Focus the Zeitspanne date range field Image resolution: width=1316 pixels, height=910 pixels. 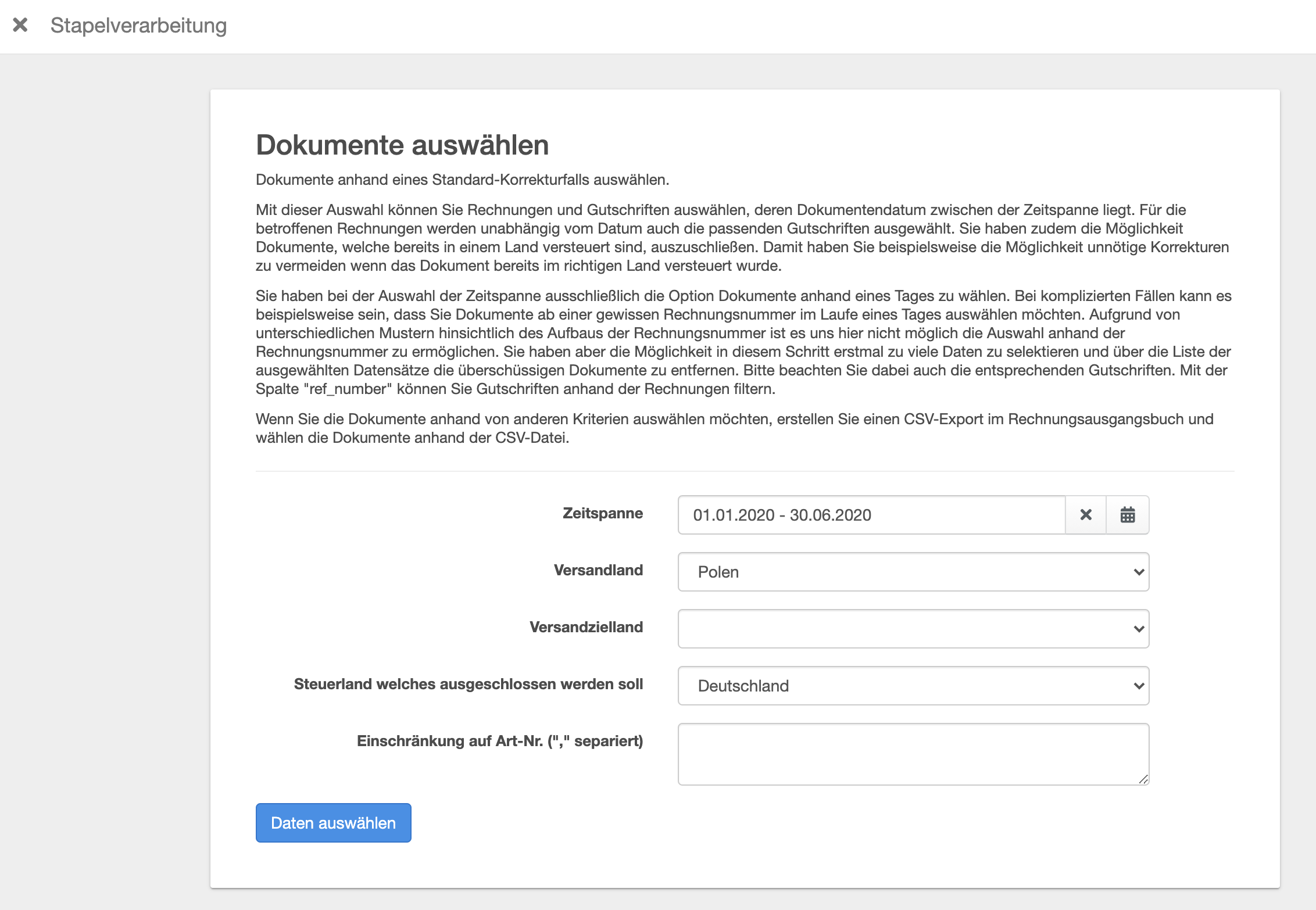coord(871,515)
